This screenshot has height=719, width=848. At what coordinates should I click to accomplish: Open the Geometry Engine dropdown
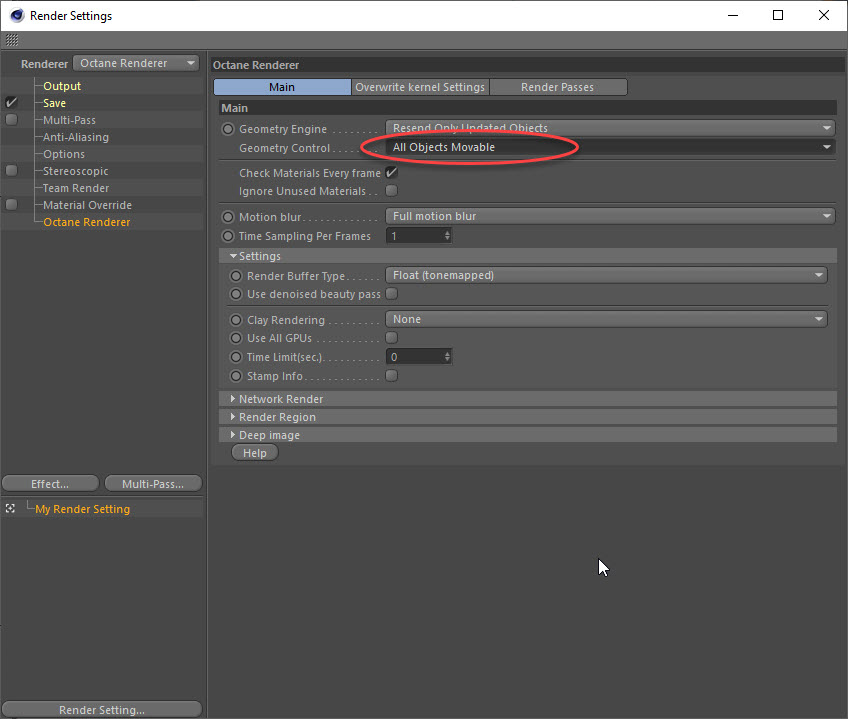610,128
